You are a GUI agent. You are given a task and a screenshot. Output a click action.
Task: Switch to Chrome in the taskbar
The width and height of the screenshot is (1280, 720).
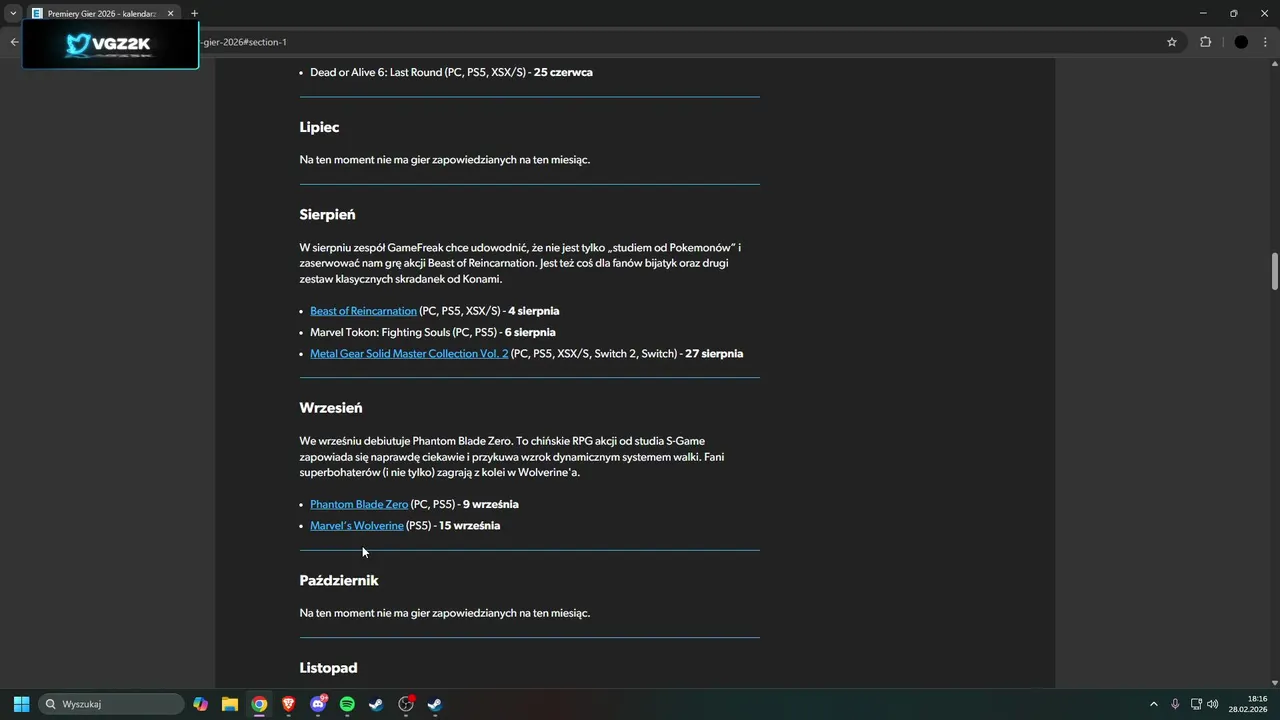(259, 704)
